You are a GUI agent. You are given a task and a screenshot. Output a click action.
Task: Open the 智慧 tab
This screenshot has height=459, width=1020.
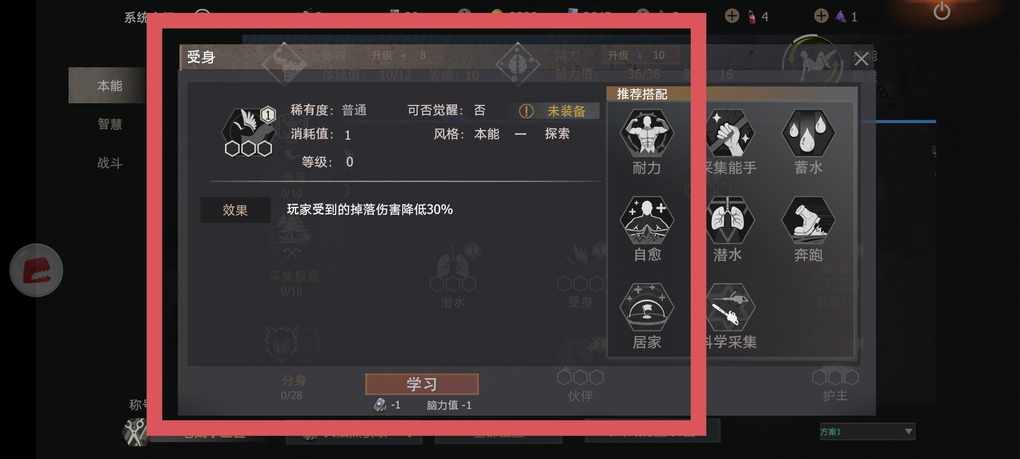(109, 124)
